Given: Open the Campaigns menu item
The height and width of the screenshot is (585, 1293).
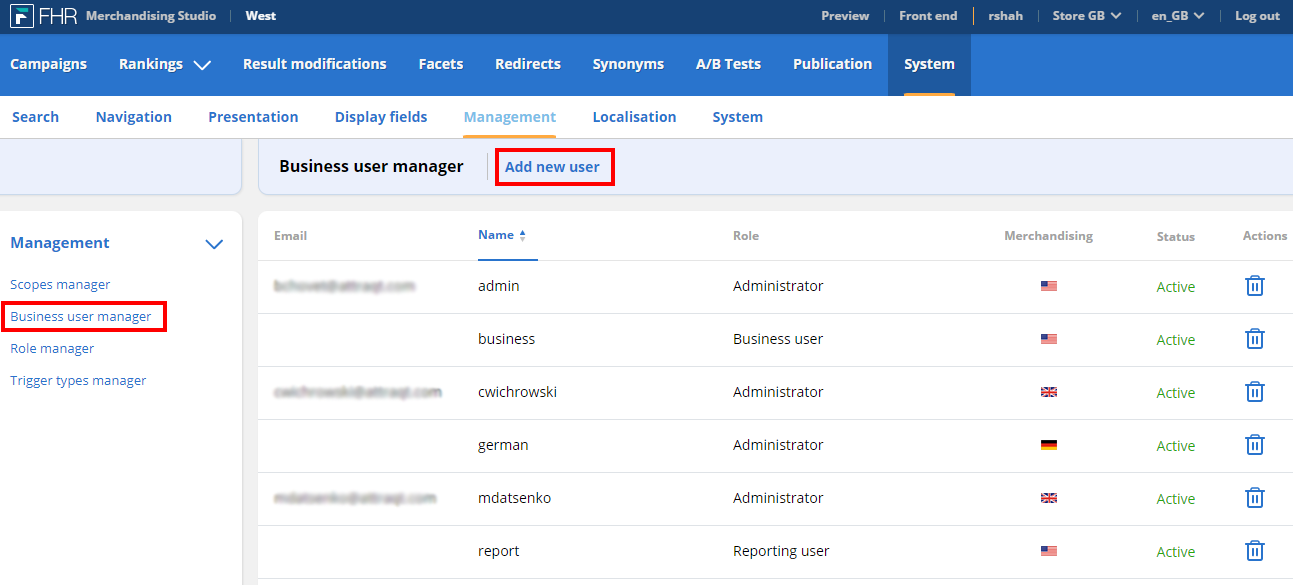Looking at the screenshot, I should [48, 64].
